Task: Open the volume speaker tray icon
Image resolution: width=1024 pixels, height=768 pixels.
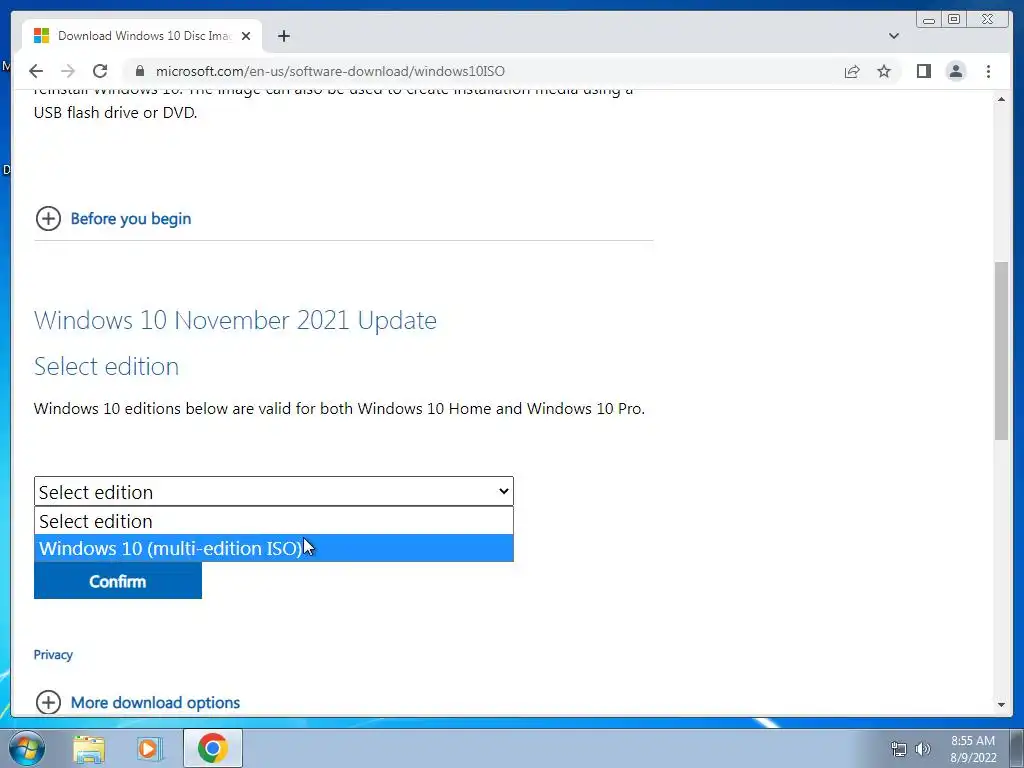Action: click(x=922, y=749)
